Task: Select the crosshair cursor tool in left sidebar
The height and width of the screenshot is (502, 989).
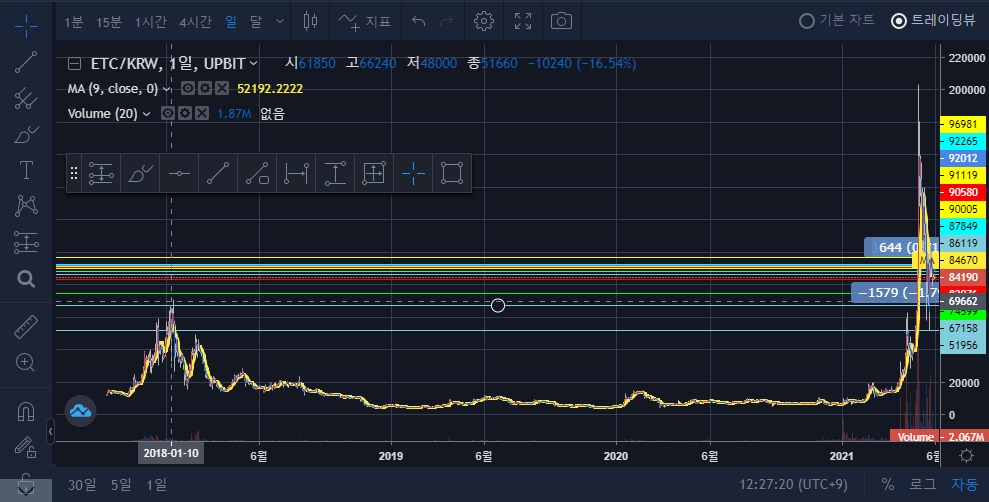Action: click(26, 26)
